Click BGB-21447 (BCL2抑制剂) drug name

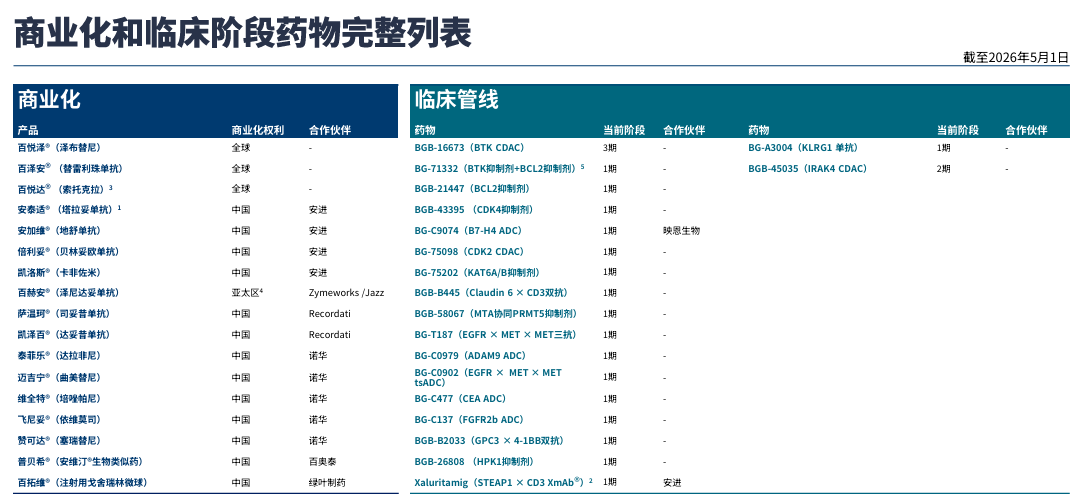point(472,188)
